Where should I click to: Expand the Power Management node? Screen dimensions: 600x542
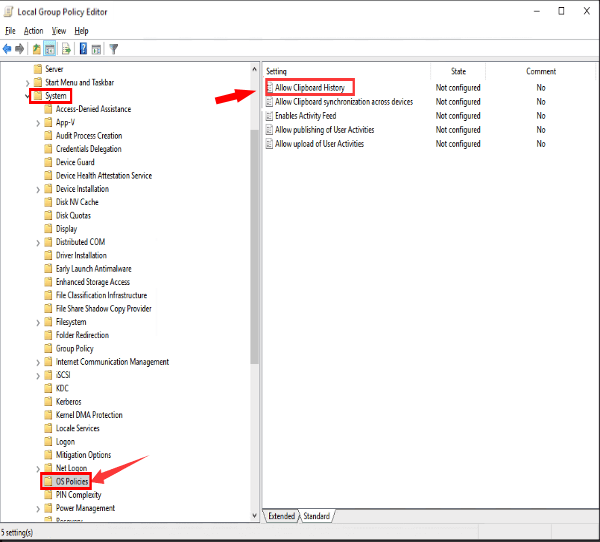point(38,509)
